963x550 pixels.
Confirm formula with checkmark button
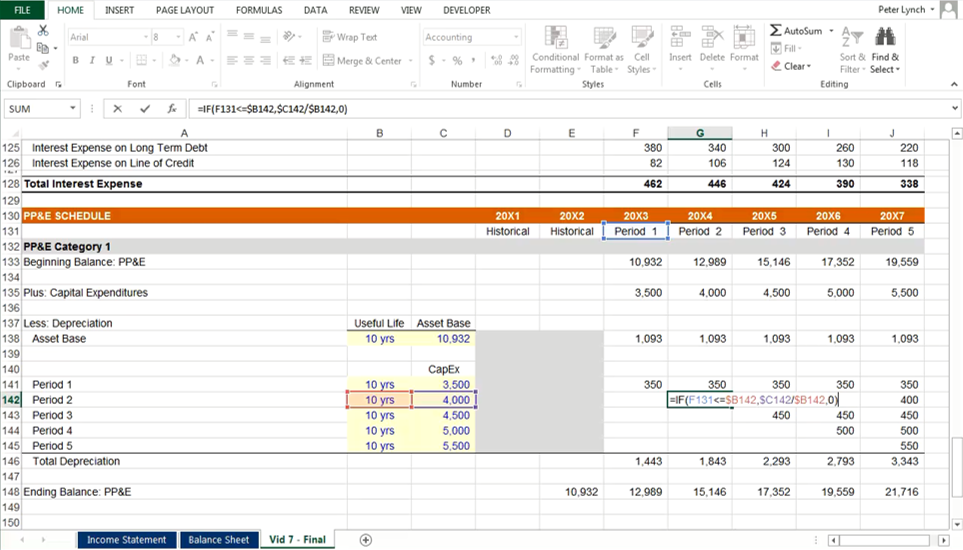coord(145,109)
